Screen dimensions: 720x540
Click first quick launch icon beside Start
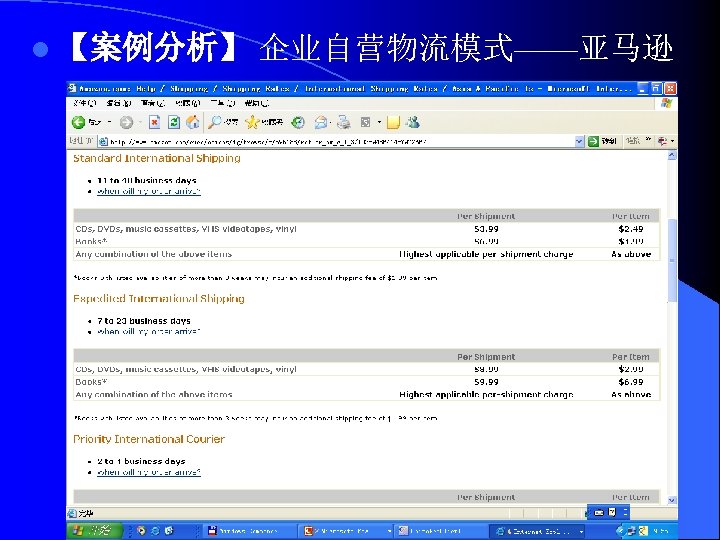tap(141, 531)
